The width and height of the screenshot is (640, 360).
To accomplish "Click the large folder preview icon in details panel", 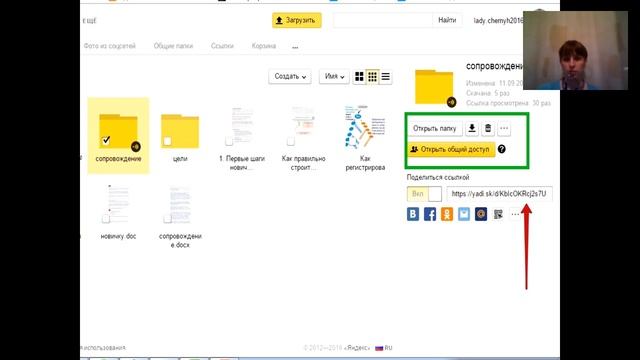I will tap(434, 87).
